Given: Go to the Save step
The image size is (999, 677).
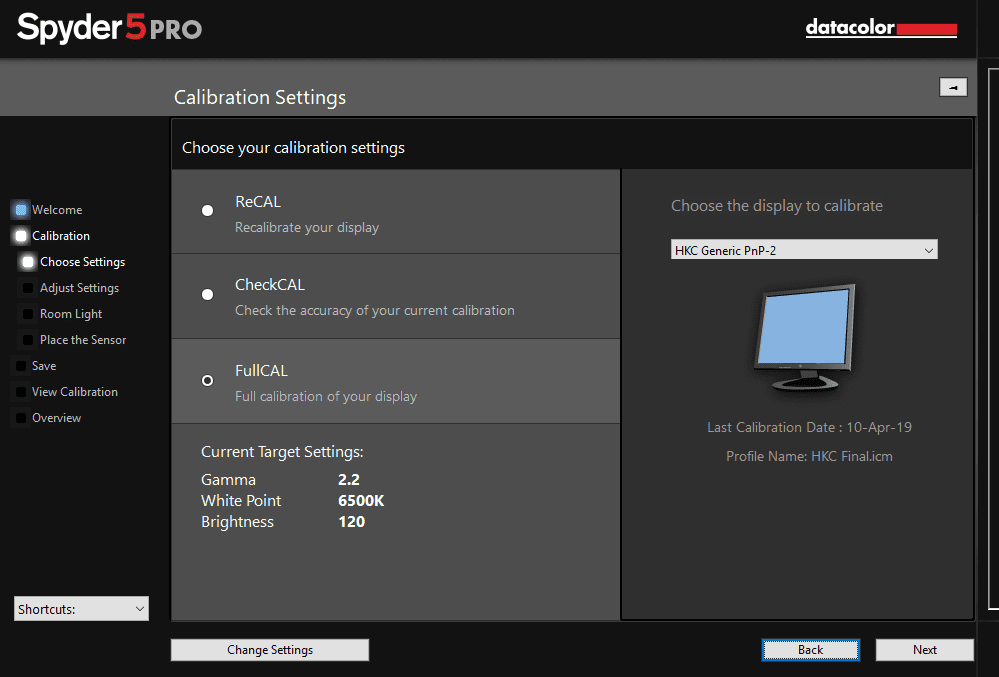Looking at the screenshot, I should 44,366.
